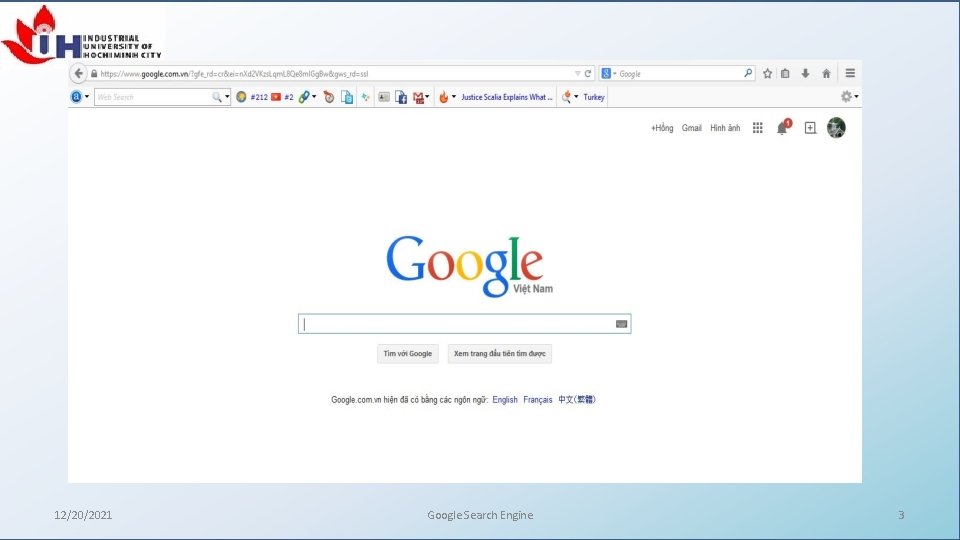The width and height of the screenshot is (960, 540).
Task: Click the blue document pages icon
Action: [347, 97]
